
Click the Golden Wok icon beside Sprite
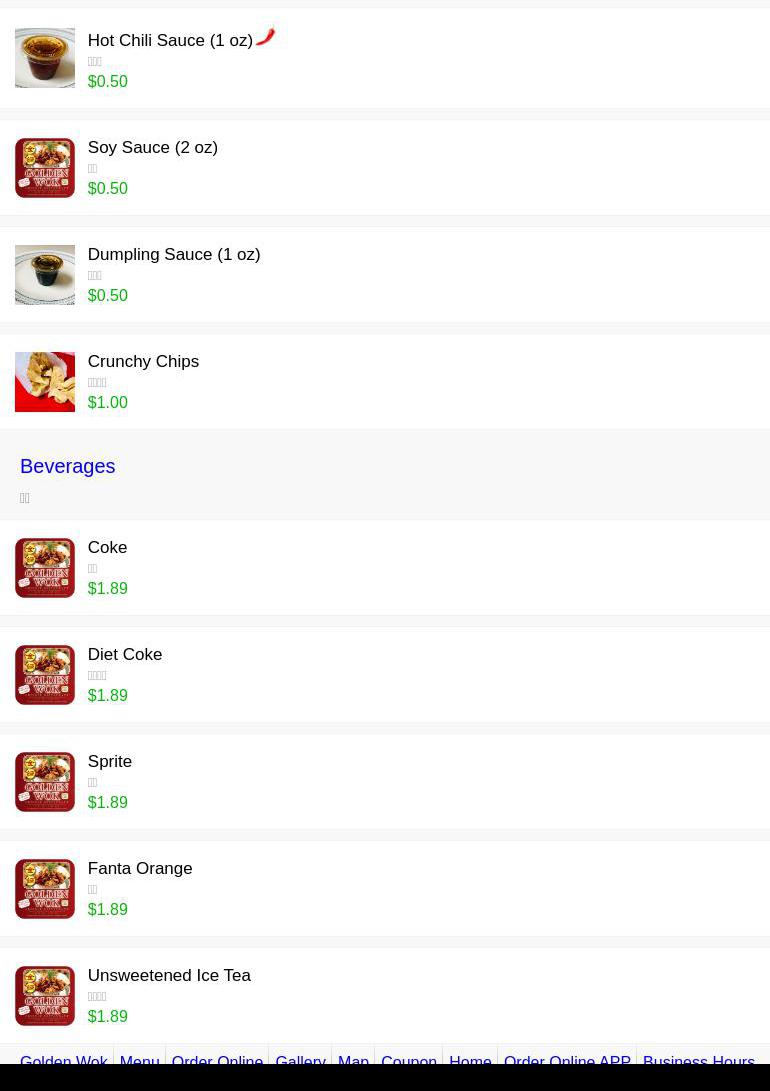[x=45, y=782]
